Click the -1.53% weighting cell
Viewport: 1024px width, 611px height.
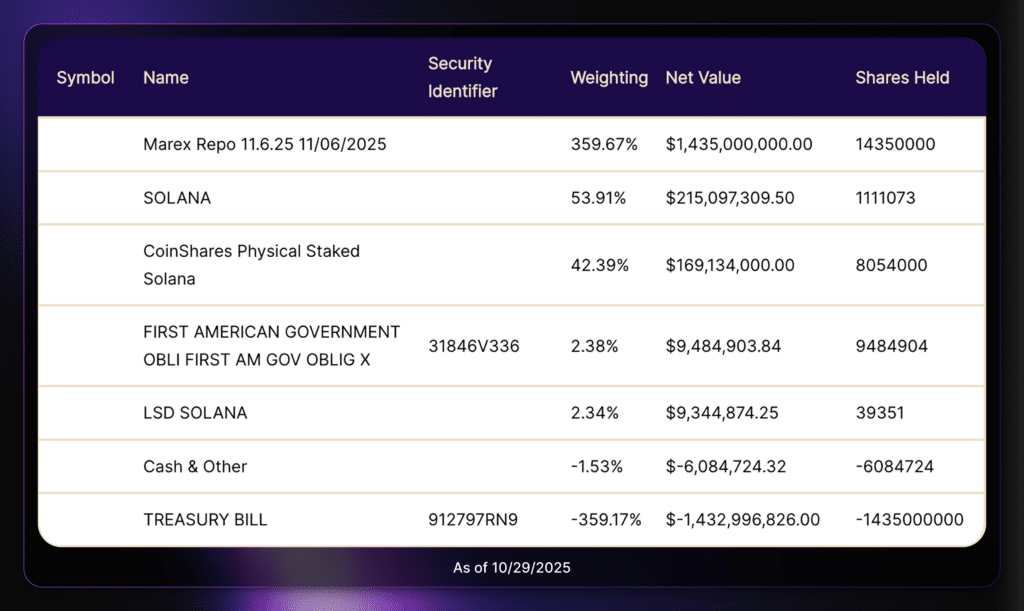click(x=597, y=466)
